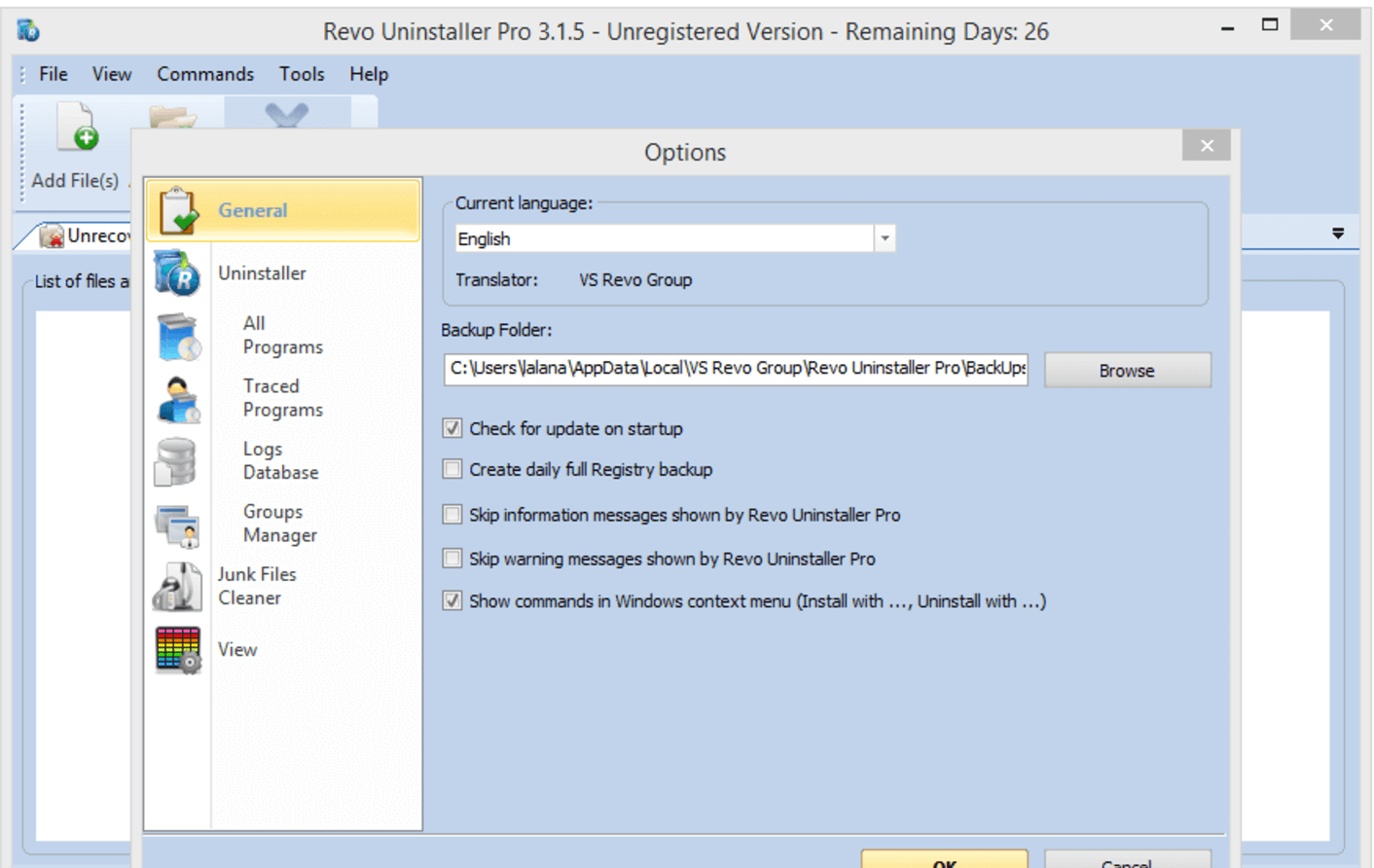Click the Backup Folder path field
Image resolution: width=1374 pixels, height=868 pixels.
736,368
